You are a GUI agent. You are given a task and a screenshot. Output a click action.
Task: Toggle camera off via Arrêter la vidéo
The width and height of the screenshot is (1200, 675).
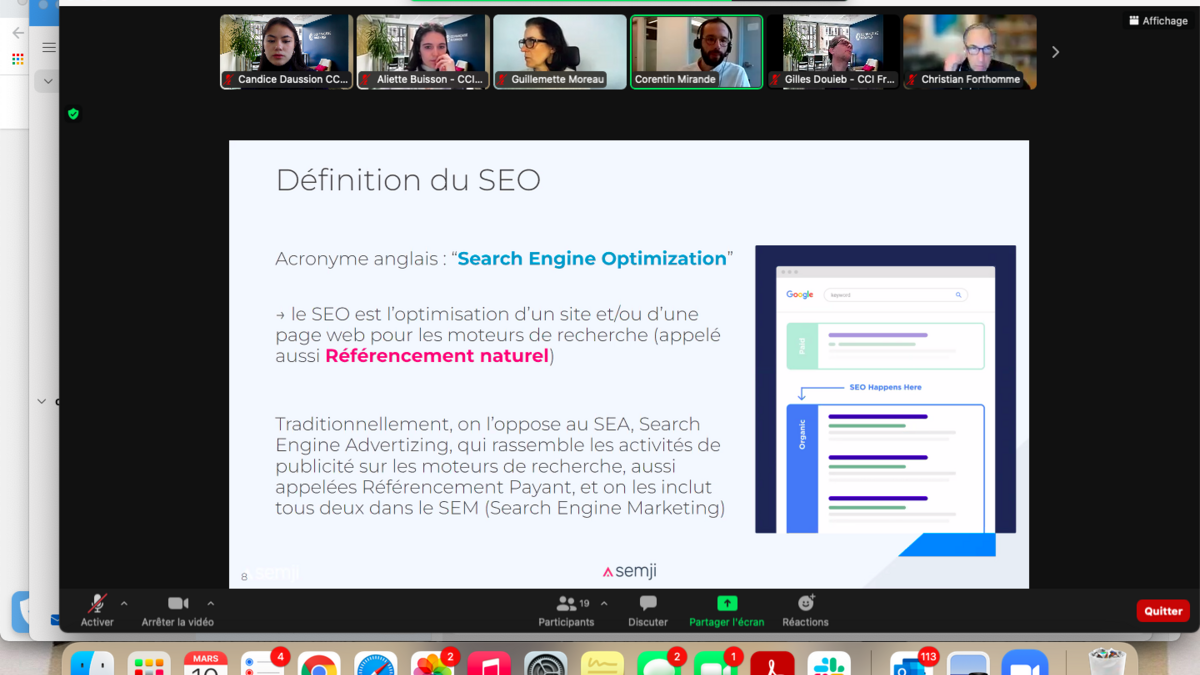(x=178, y=609)
